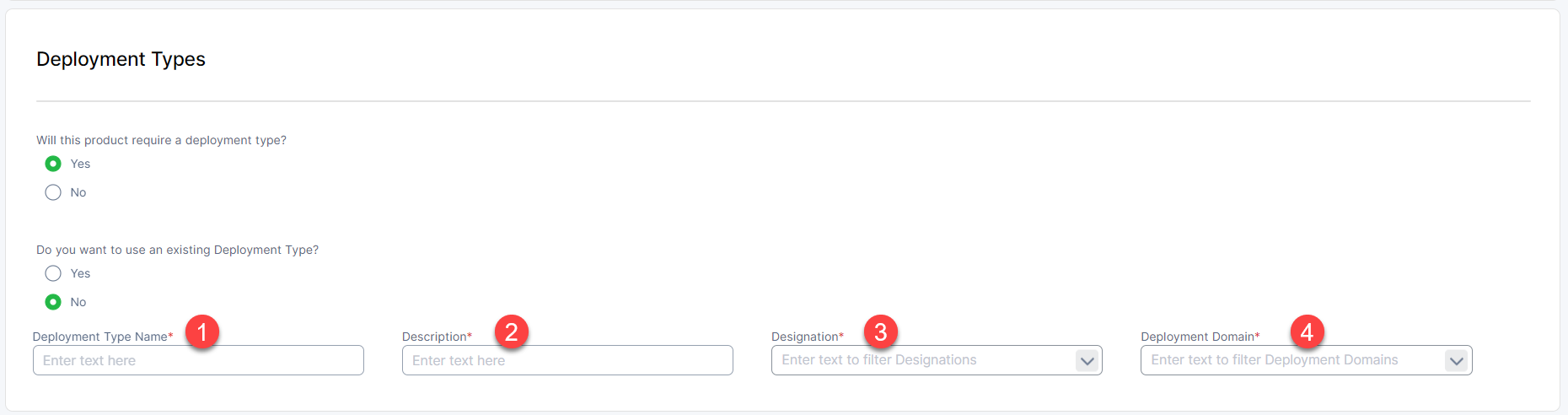Select Yes for requiring a deployment type
Image resolution: width=1568 pixels, height=415 pixels.
tap(53, 164)
